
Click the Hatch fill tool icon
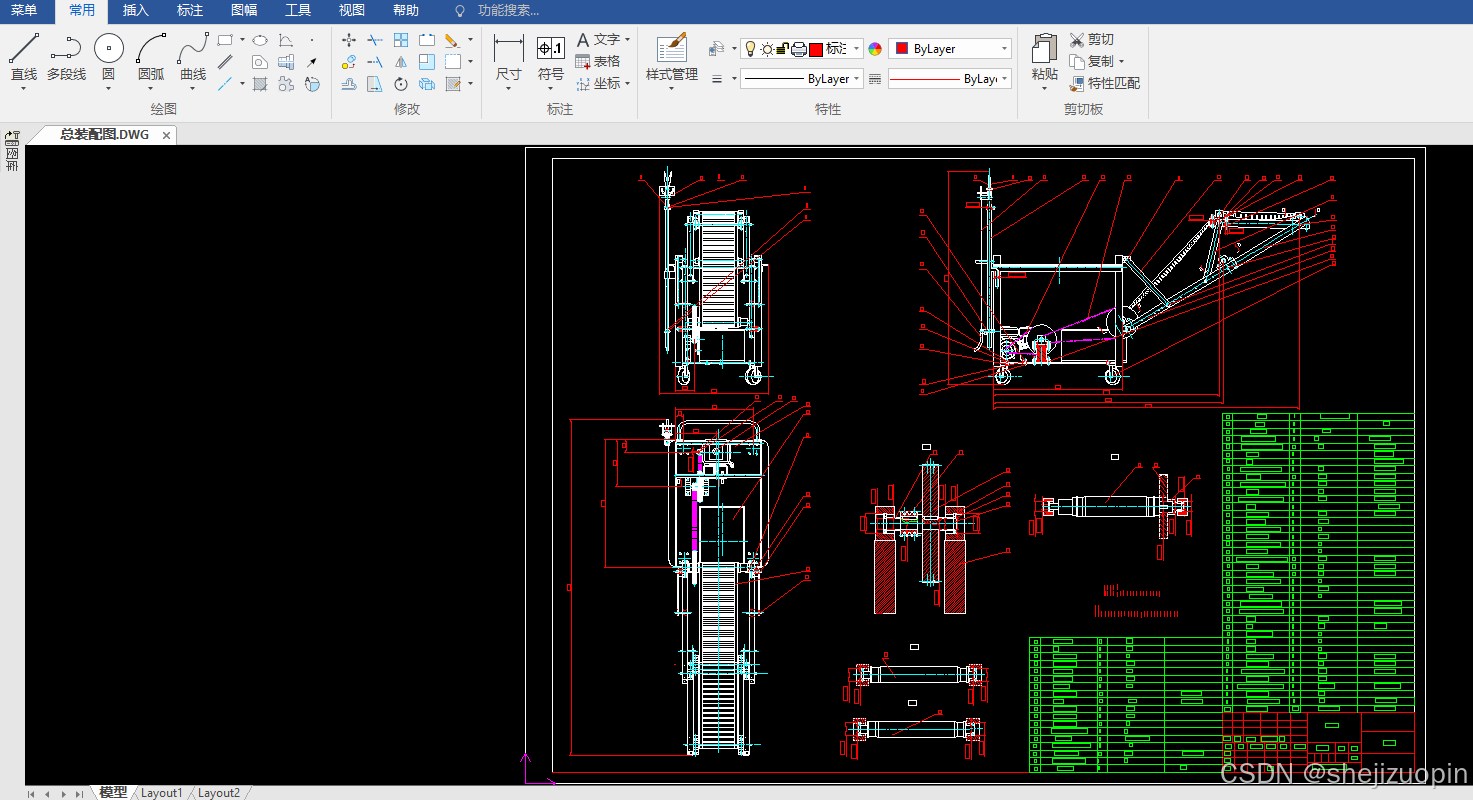pyautogui.click(x=259, y=84)
